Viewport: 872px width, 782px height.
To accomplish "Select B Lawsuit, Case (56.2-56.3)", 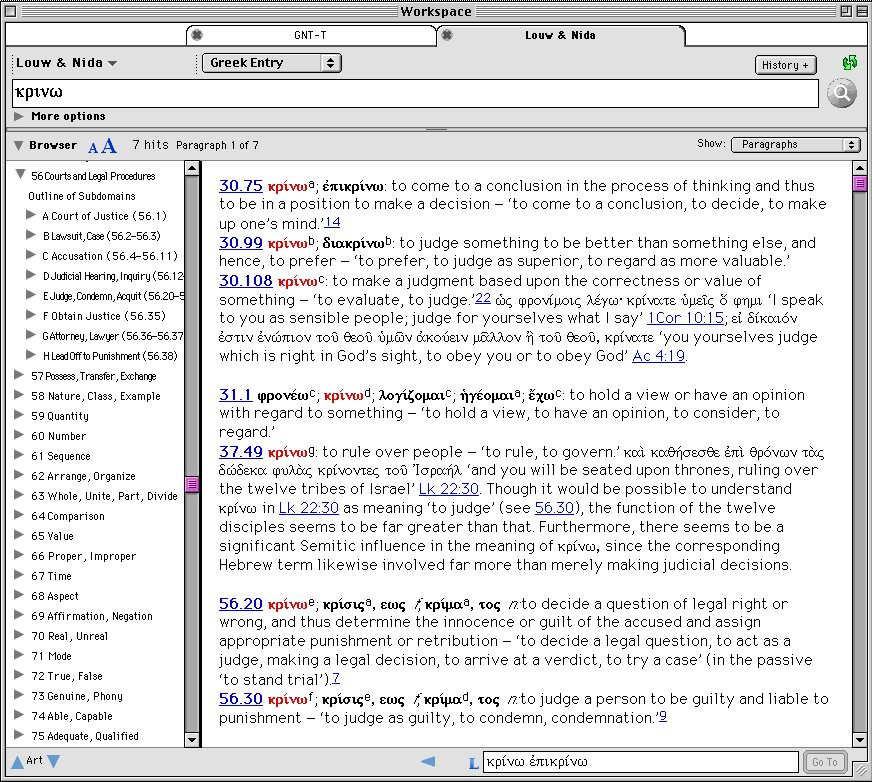I will (101, 236).
